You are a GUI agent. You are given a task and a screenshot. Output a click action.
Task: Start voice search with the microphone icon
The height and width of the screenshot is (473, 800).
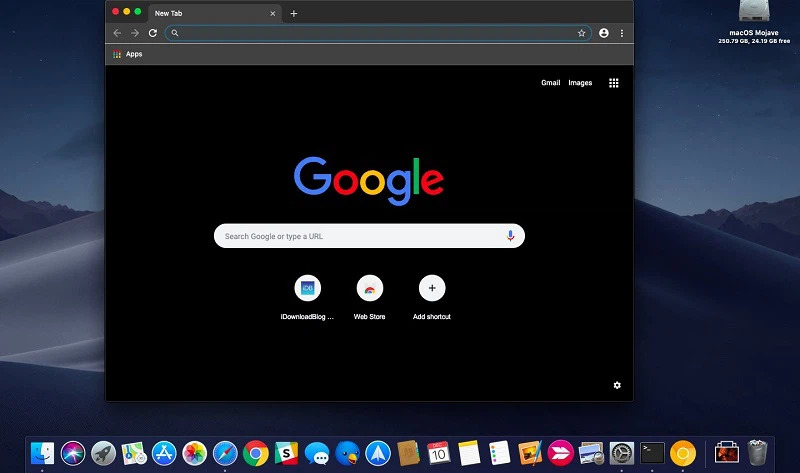[x=510, y=236]
